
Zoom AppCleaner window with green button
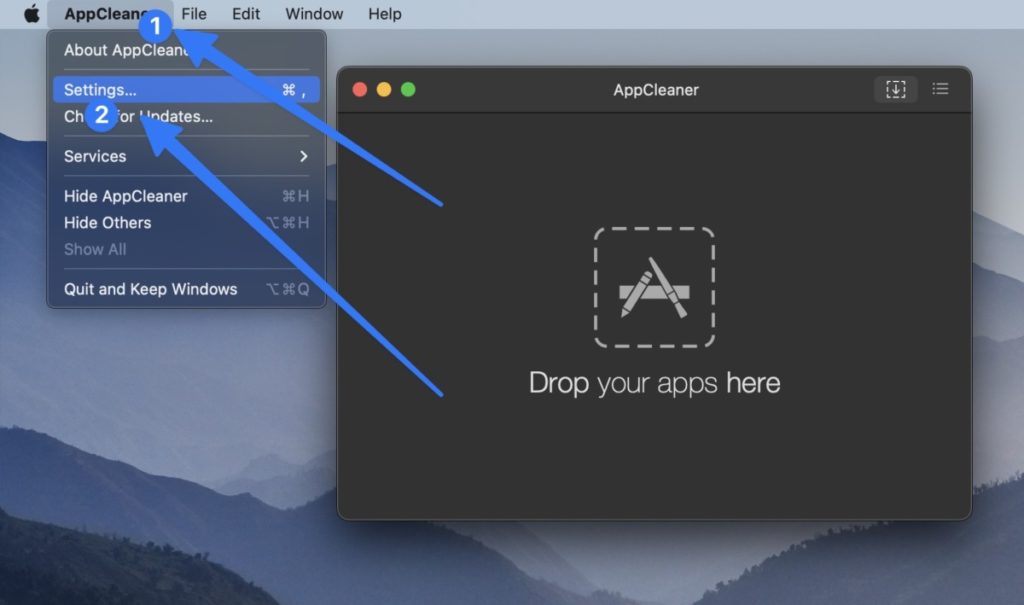tap(408, 90)
